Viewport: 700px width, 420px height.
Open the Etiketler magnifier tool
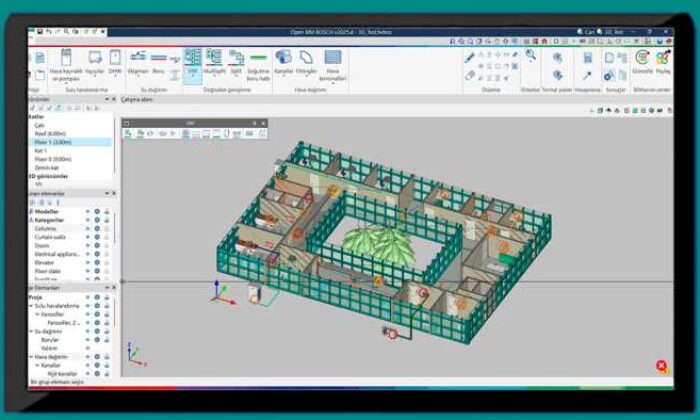530,55
